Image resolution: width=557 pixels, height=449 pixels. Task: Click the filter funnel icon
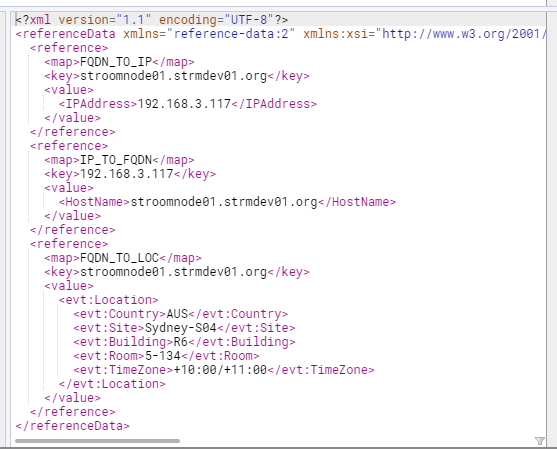[540, 441]
